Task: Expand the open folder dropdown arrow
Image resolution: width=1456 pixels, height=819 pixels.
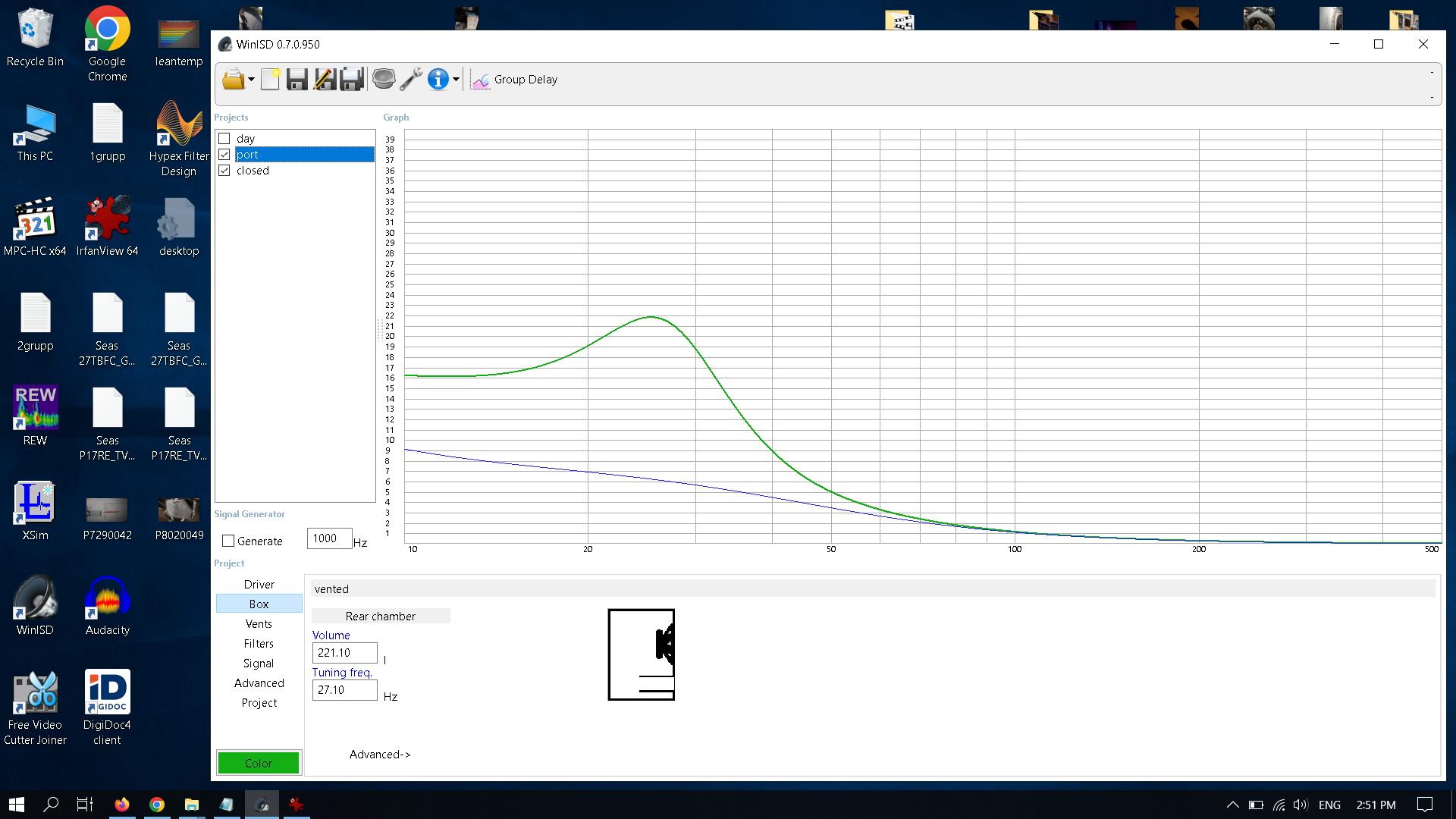Action: pos(251,80)
